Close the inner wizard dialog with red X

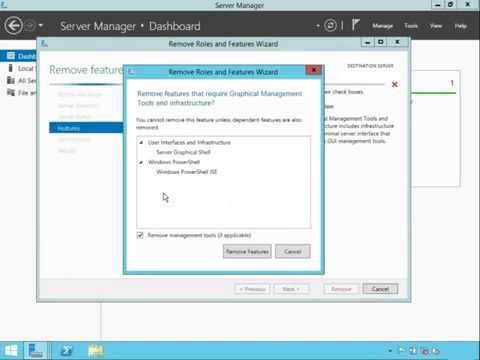coord(314,70)
